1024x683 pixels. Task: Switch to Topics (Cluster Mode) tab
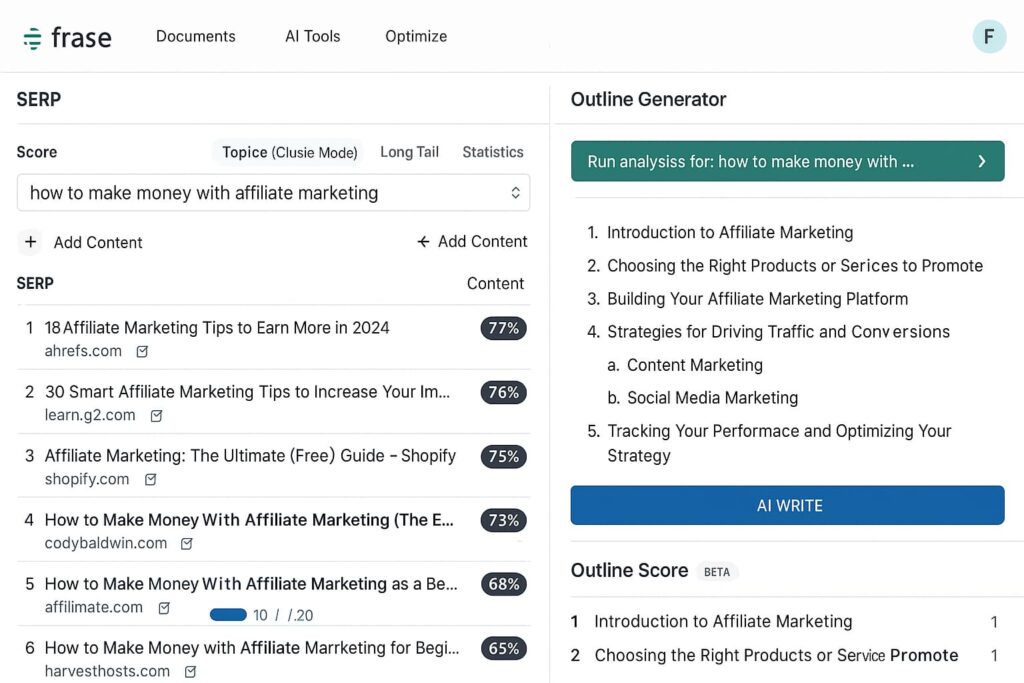289,152
